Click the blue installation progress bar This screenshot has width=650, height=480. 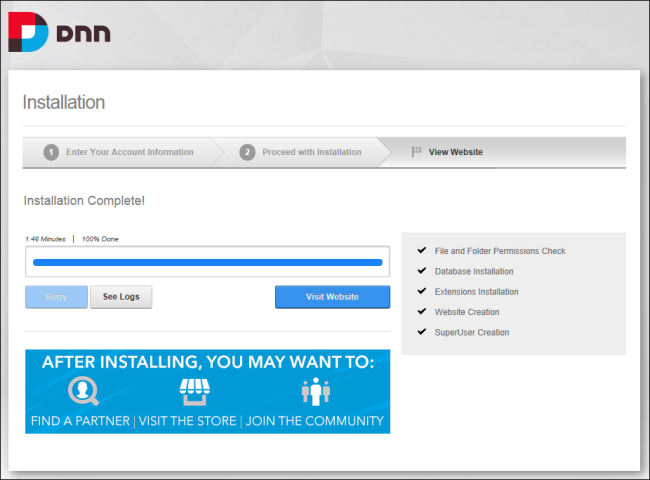click(208, 262)
